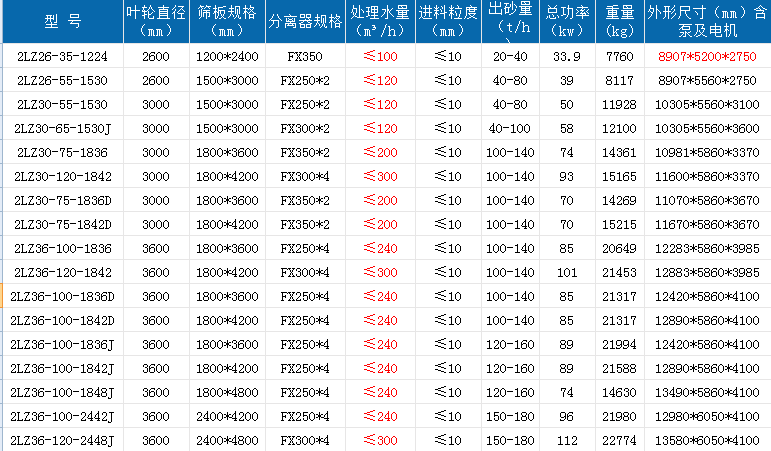Screen dimensions: 771x451
Task: Click model cell 2LZ30-75-1842D
Action: pos(63,224)
